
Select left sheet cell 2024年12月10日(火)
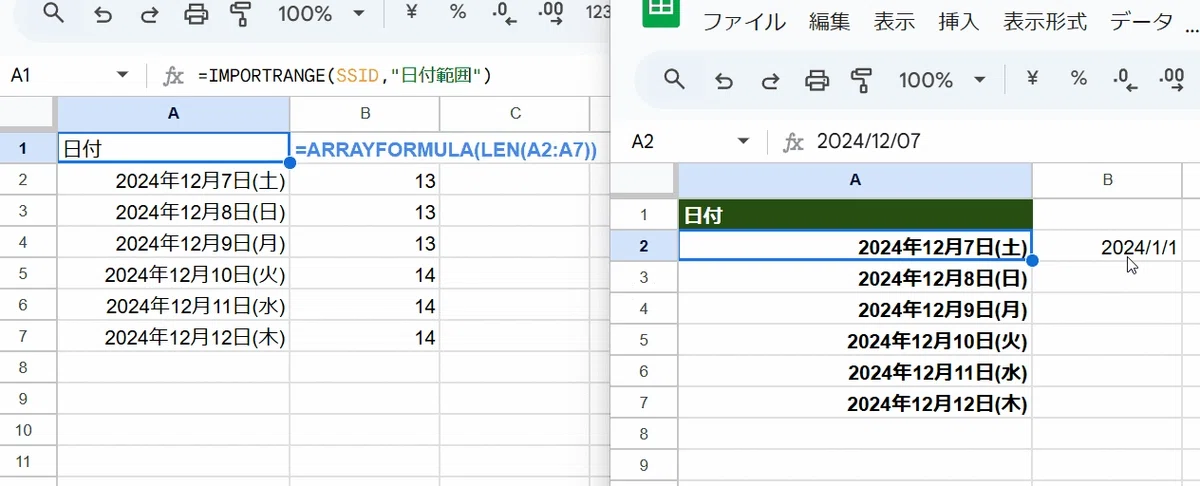pyautogui.click(x=174, y=274)
